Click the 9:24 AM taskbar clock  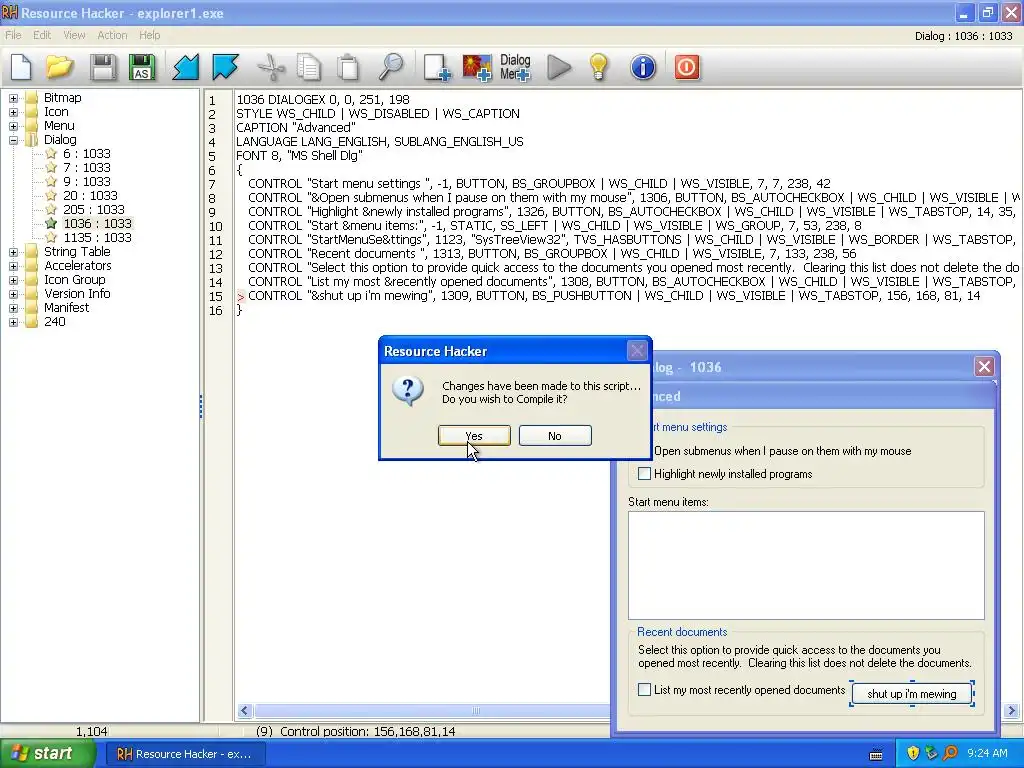tap(987, 754)
